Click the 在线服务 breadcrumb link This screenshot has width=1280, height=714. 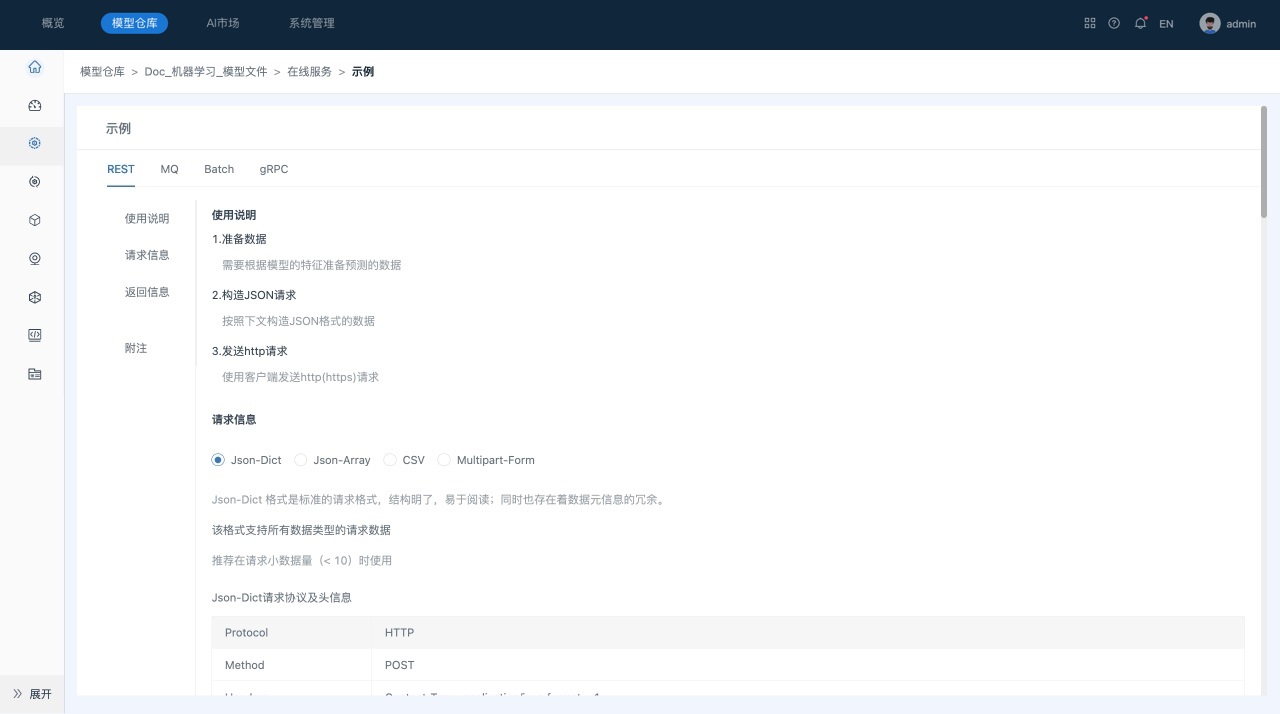coord(309,72)
